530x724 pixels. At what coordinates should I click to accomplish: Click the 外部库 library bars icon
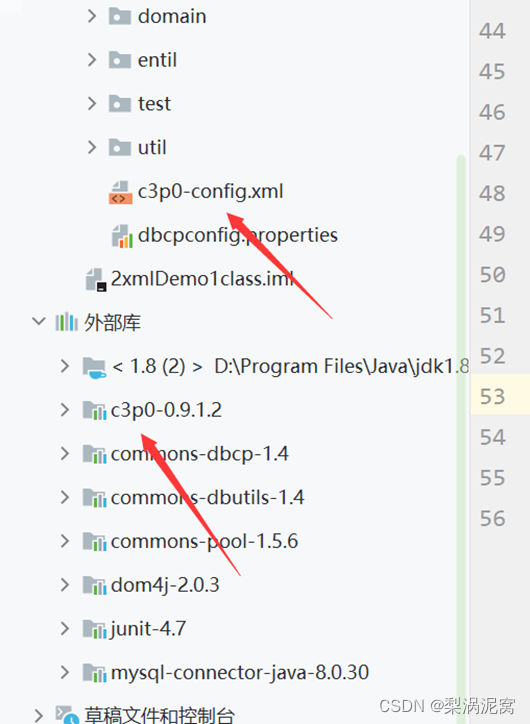click(x=66, y=322)
